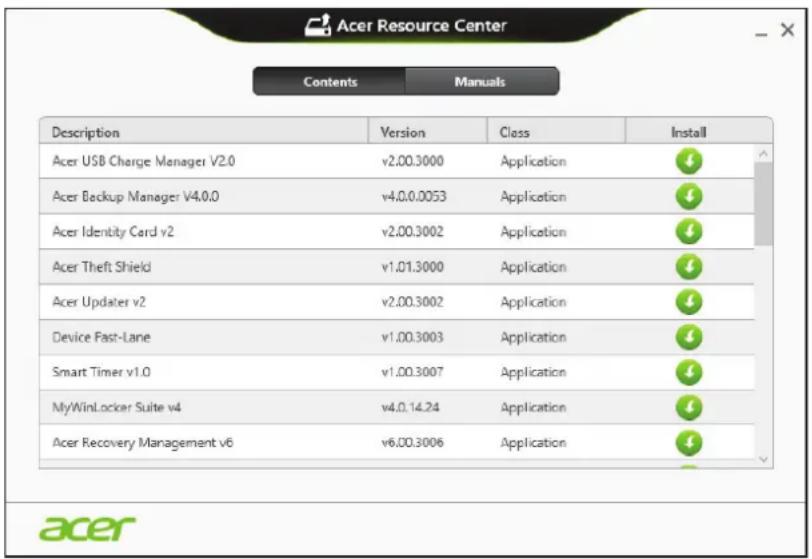Screen dimensions: 812x559
Task: Sort by Description column header
Action: coord(204,132)
